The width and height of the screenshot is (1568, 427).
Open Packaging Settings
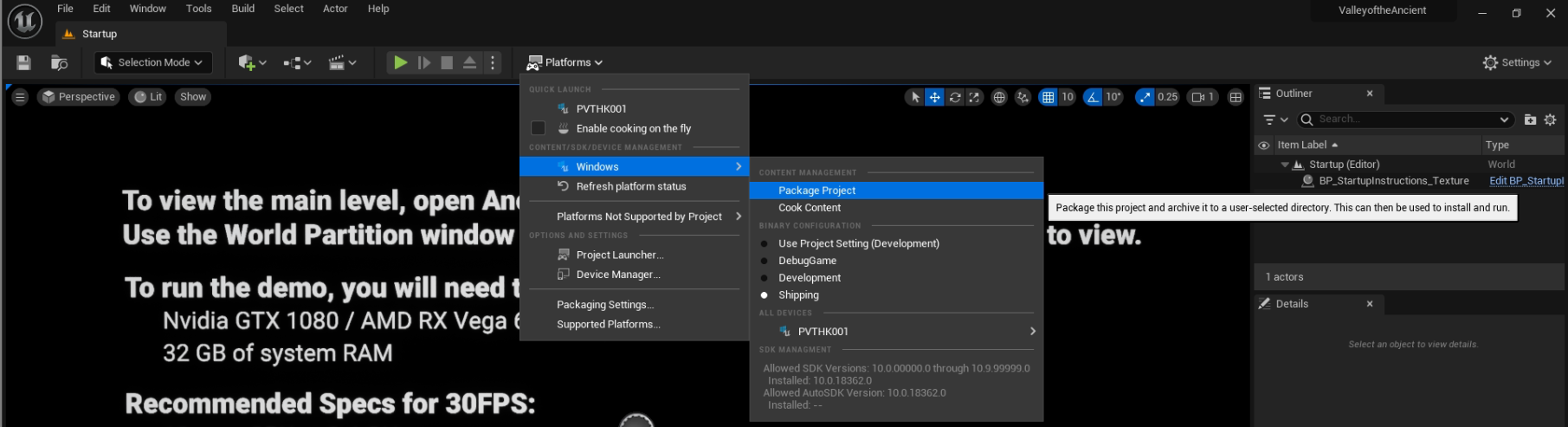(x=634, y=305)
